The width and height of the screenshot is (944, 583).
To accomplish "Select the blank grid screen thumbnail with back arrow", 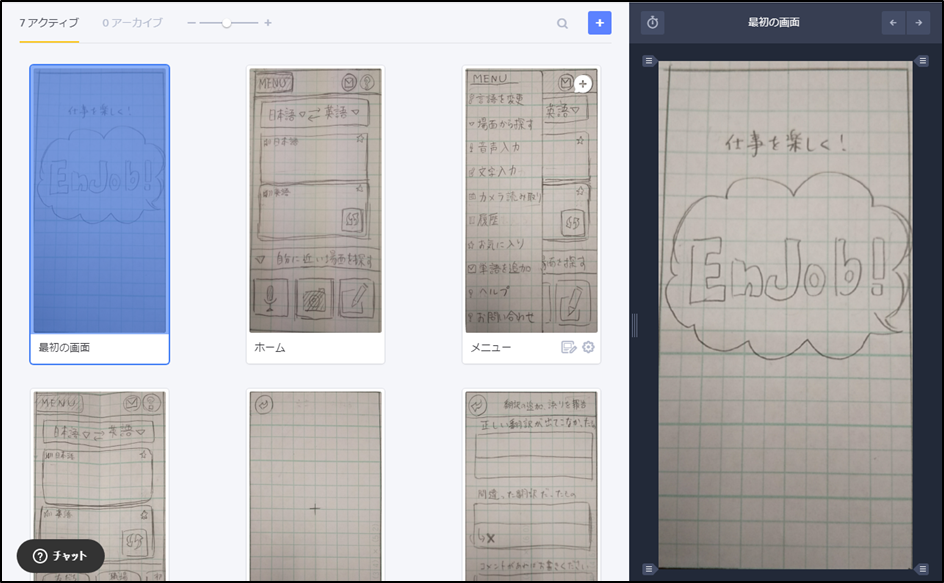I will click(x=315, y=486).
